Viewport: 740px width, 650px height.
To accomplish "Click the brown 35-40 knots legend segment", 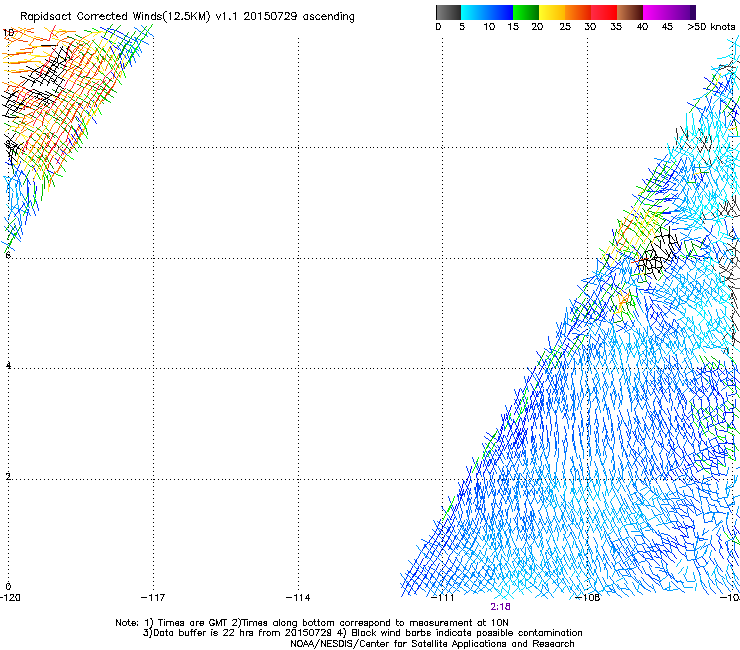I will [630, 12].
